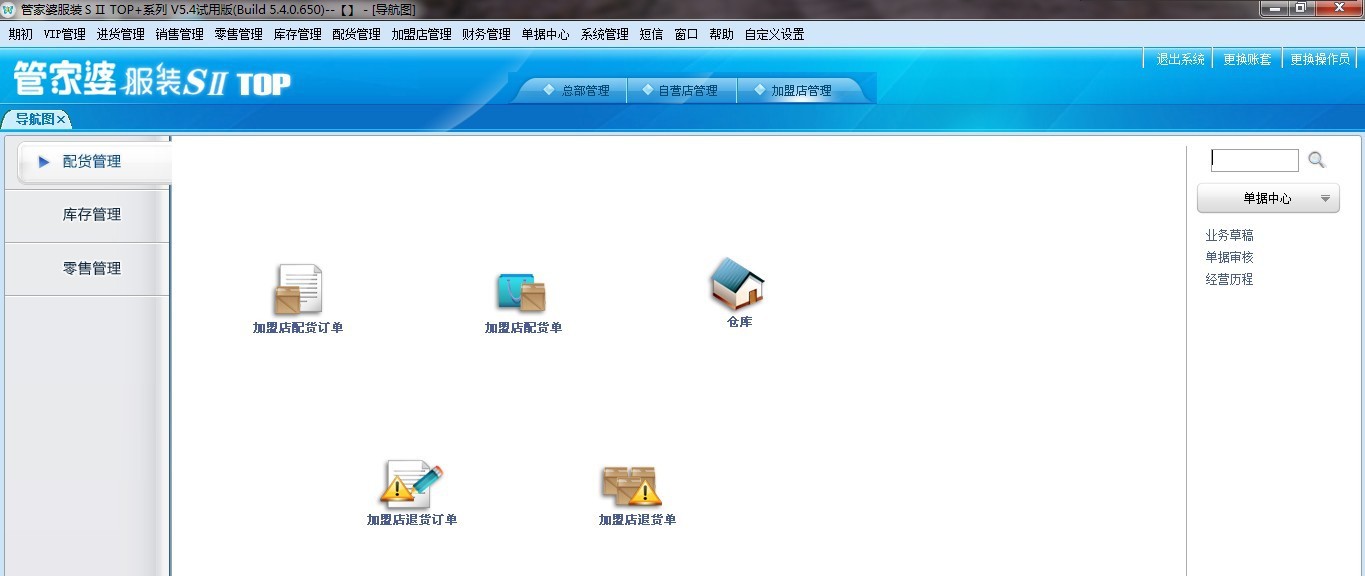Click the 更换操作员 button
The image size is (1365, 576).
(x=1319, y=59)
